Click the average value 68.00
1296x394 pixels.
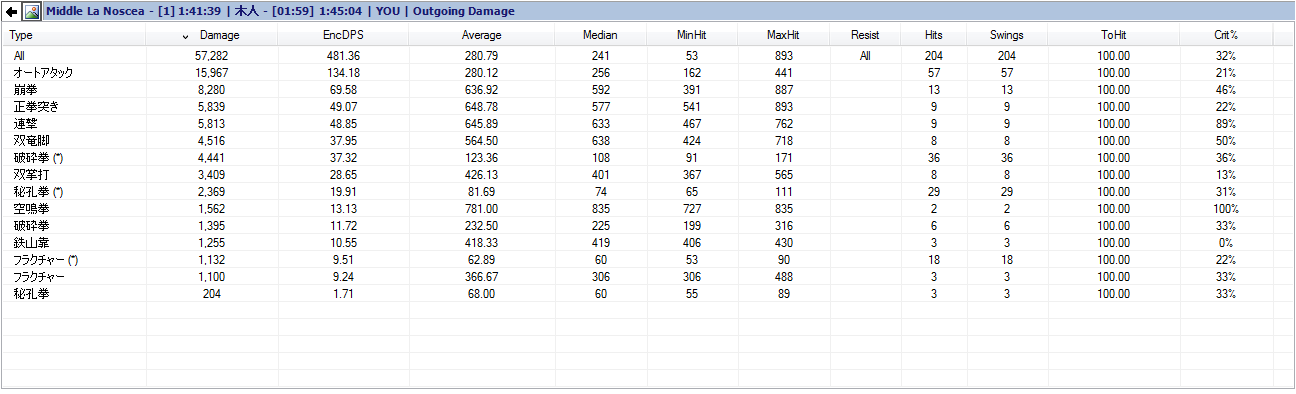[x=481, y=294]
